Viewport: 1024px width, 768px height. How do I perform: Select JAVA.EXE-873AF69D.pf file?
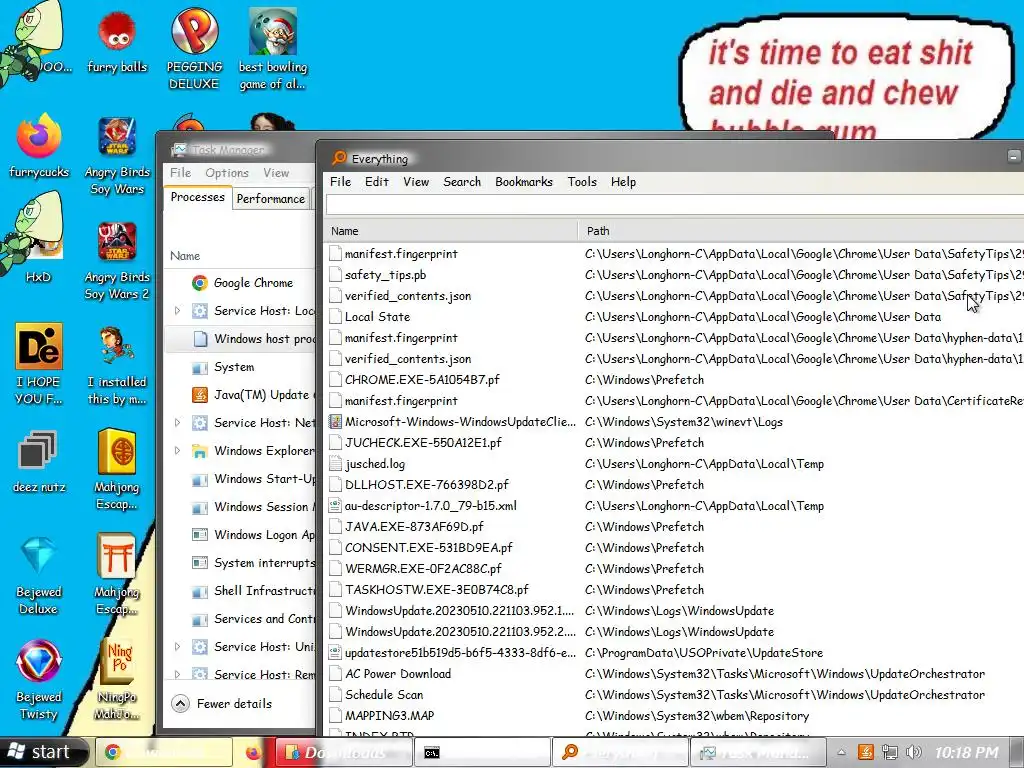673,526
